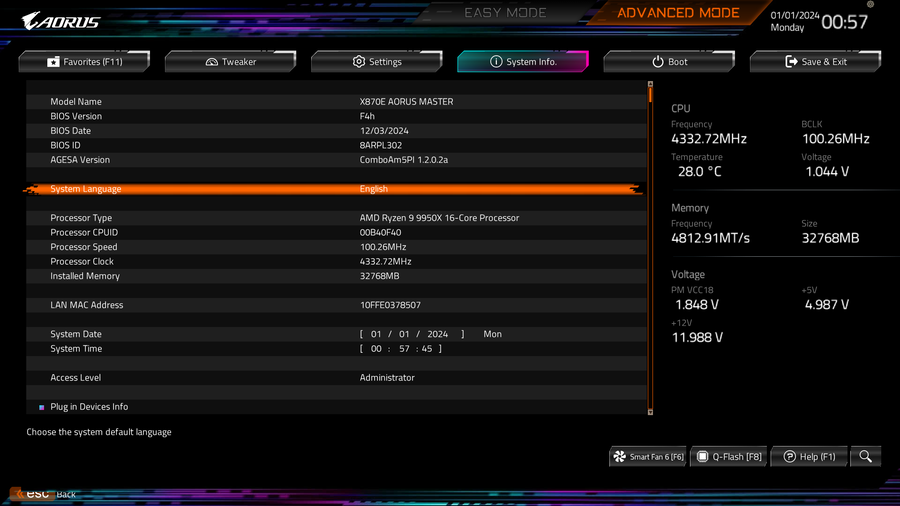900x506 pixels.
Task: Open Help (F1)
Action: [809, 457]
